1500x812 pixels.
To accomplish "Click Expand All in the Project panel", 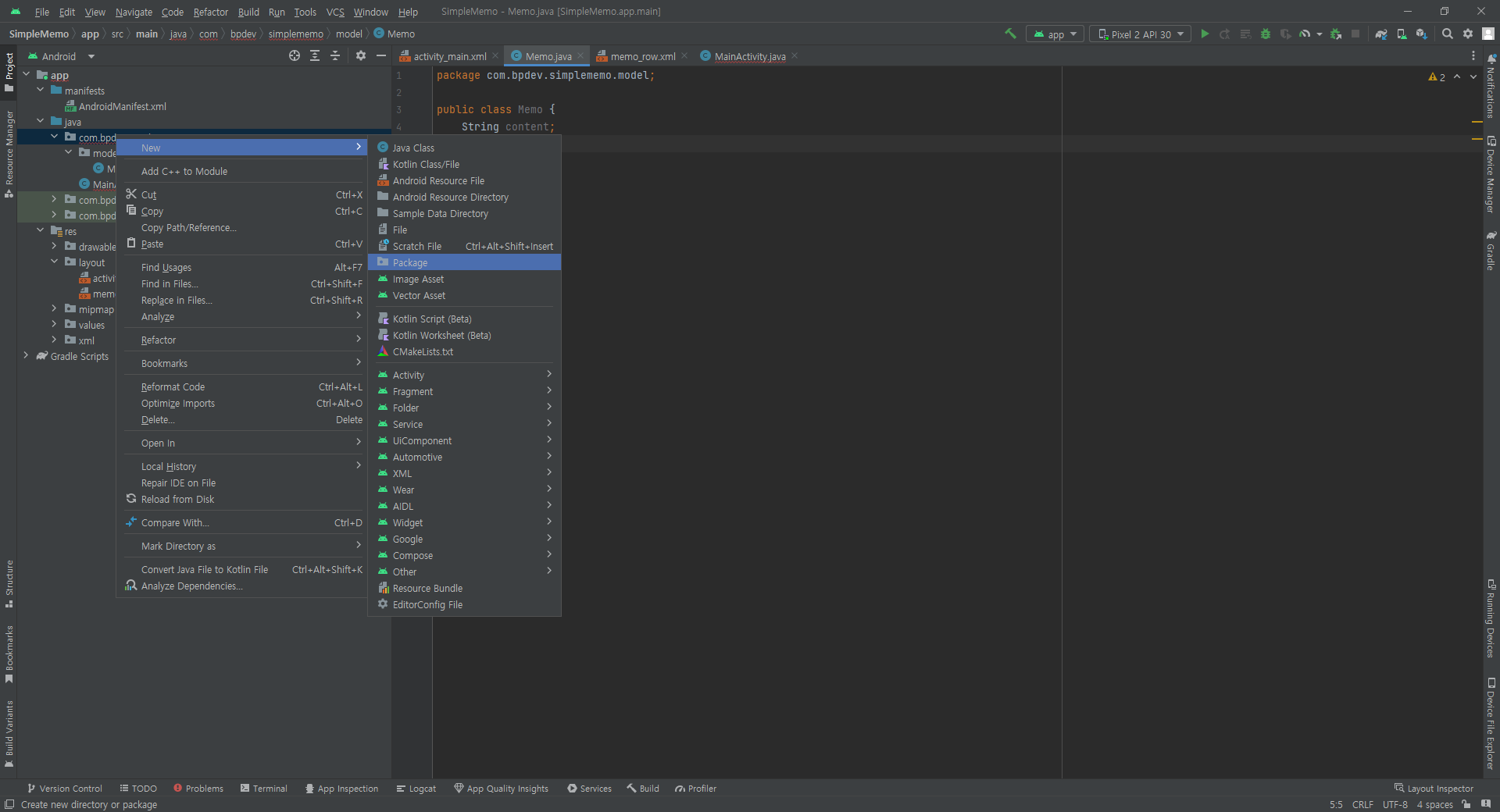I will click(x=315, y=55).
